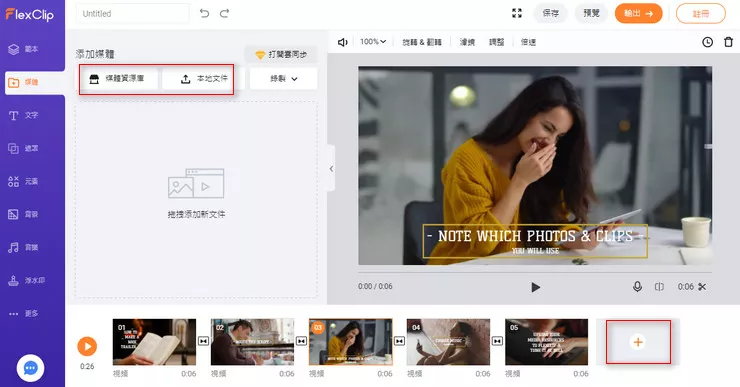Open the Templates (範本) sidebar tab

tap(23, 49)
